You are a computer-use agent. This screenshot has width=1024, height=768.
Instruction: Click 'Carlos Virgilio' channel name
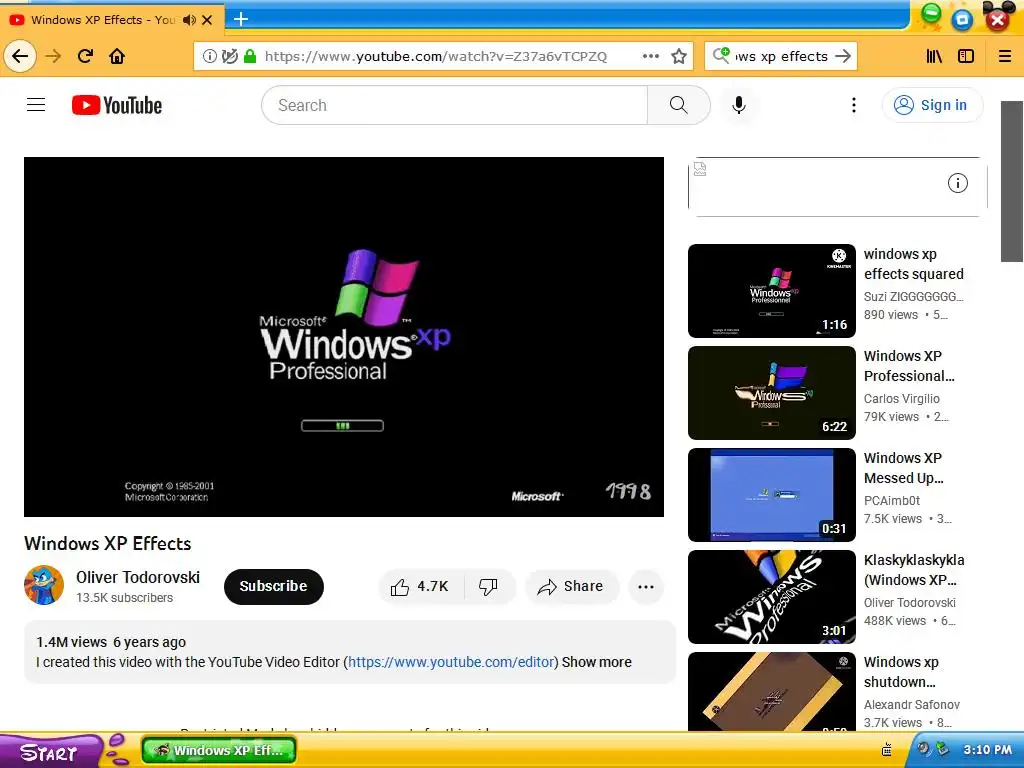tap(901, 398)
